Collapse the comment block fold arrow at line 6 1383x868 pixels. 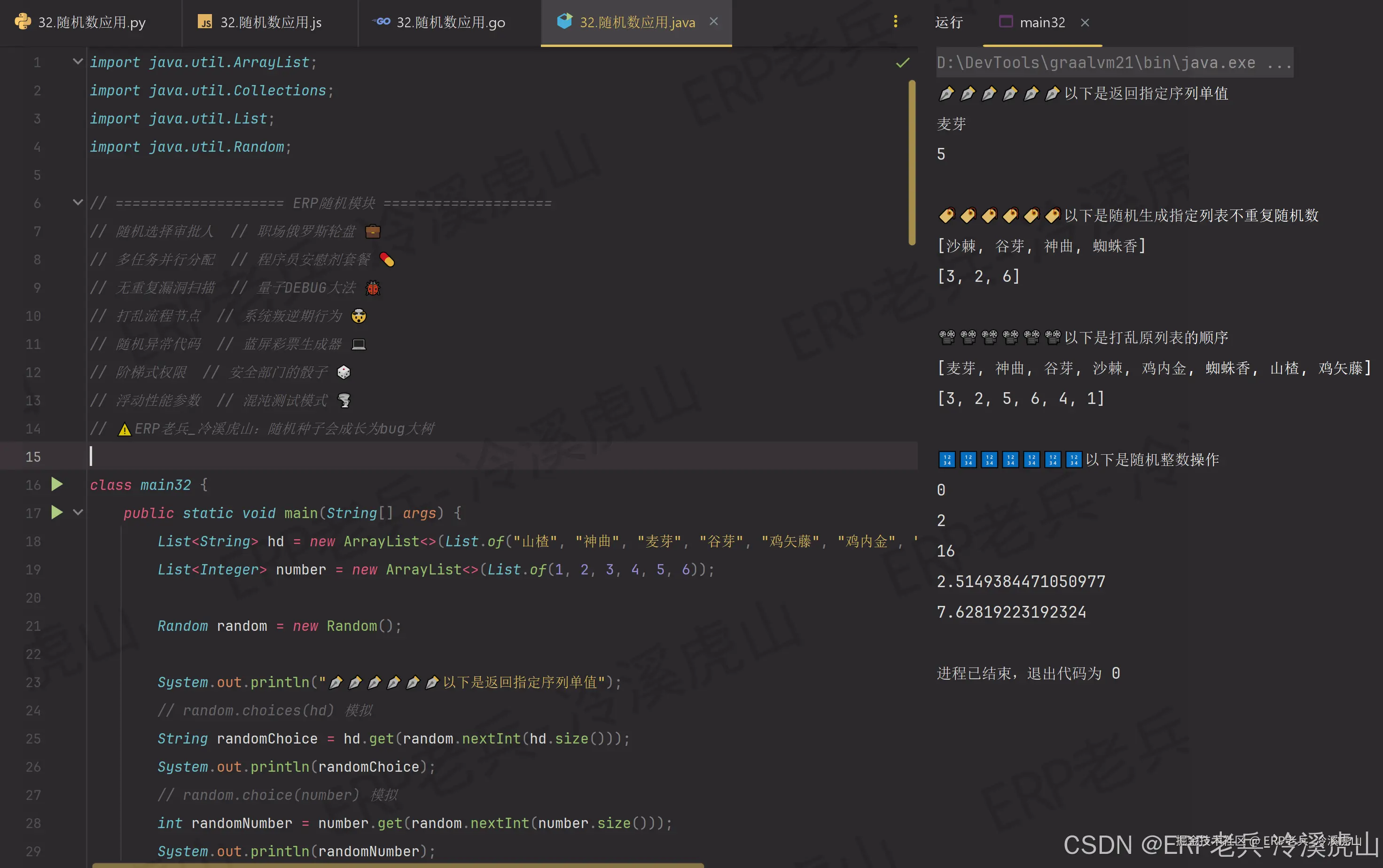[x=78, y=202]
